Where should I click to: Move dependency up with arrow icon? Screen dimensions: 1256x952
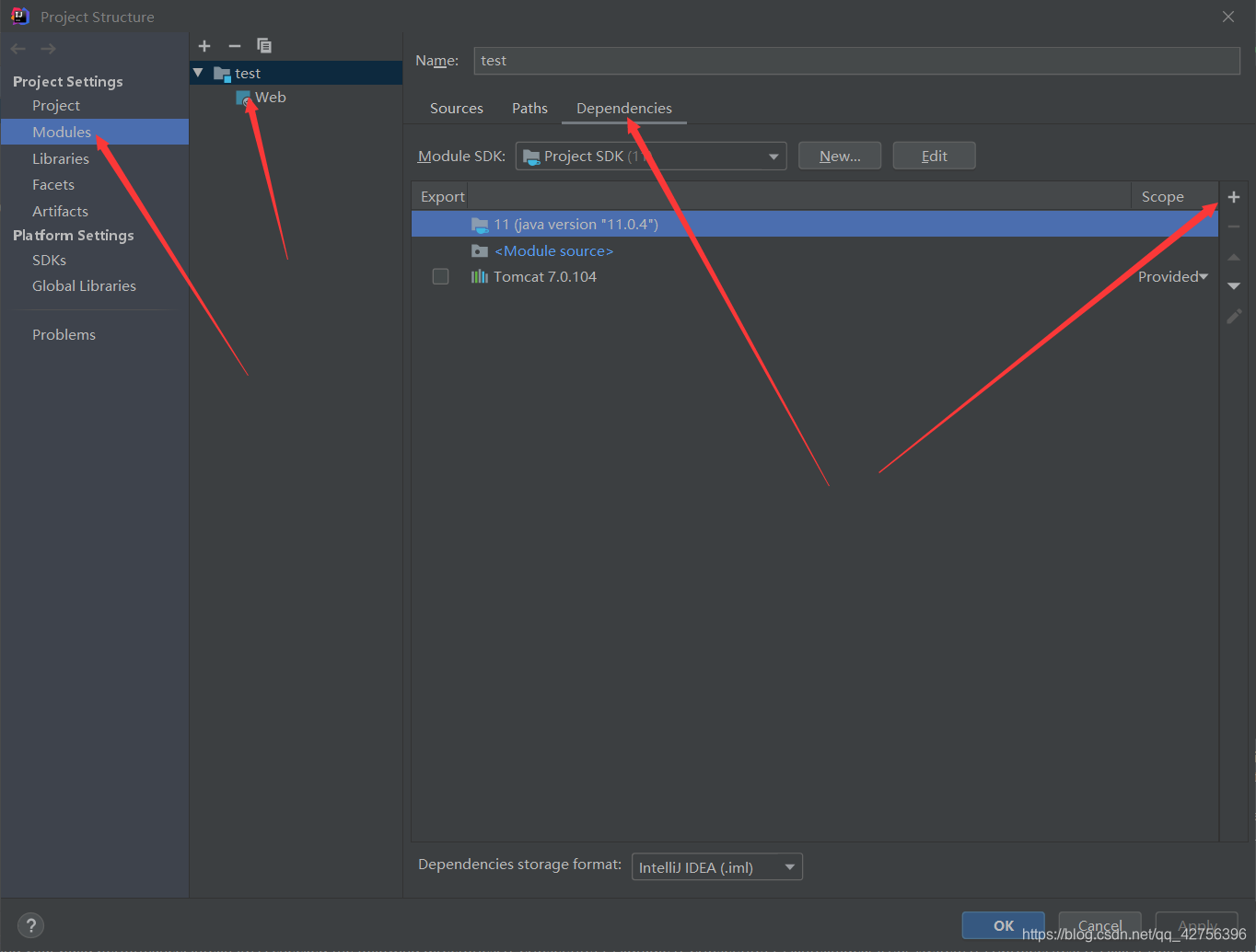[1234, 257]
